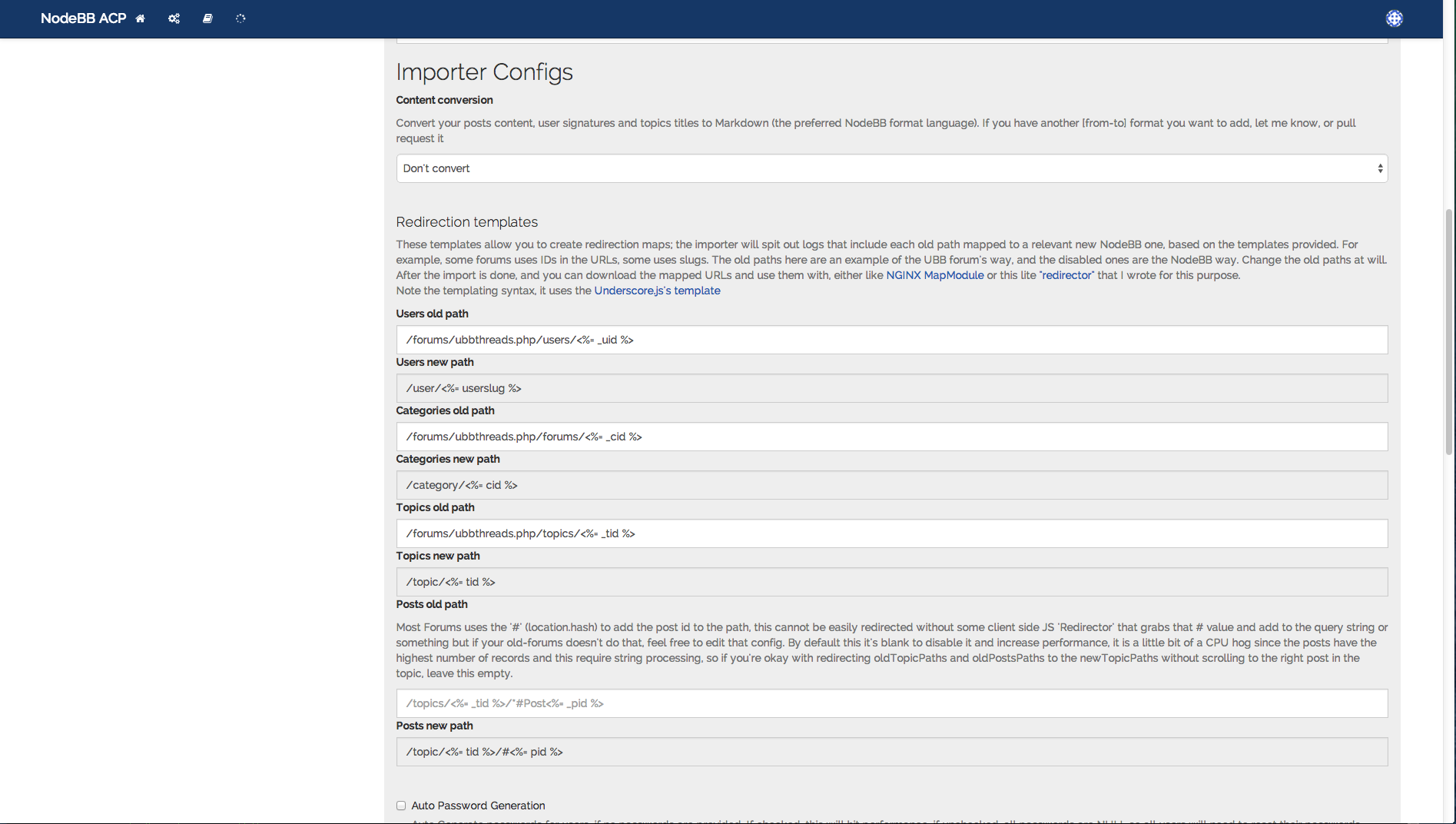Screen dimensions: 1456x824
Task: Click the page vertical scrollbar thumb
Action: point(1449,331)
